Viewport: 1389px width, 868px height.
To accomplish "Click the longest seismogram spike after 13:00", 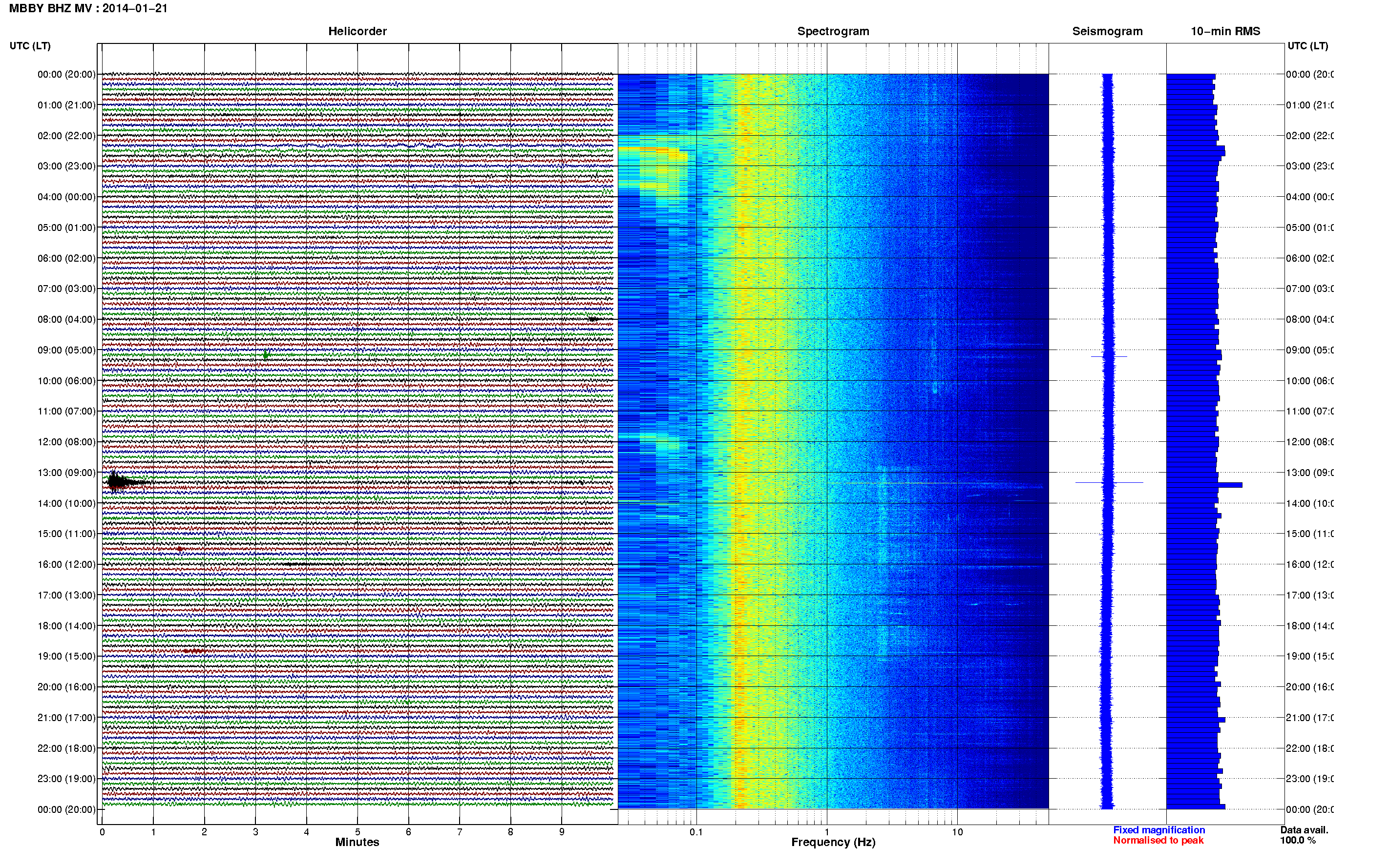I will pos(1109,482).
